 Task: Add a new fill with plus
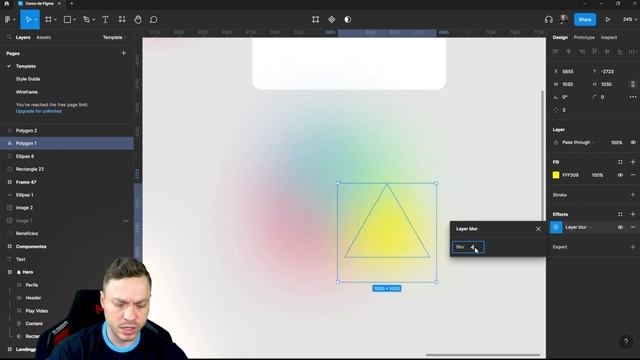click(633, 162)
